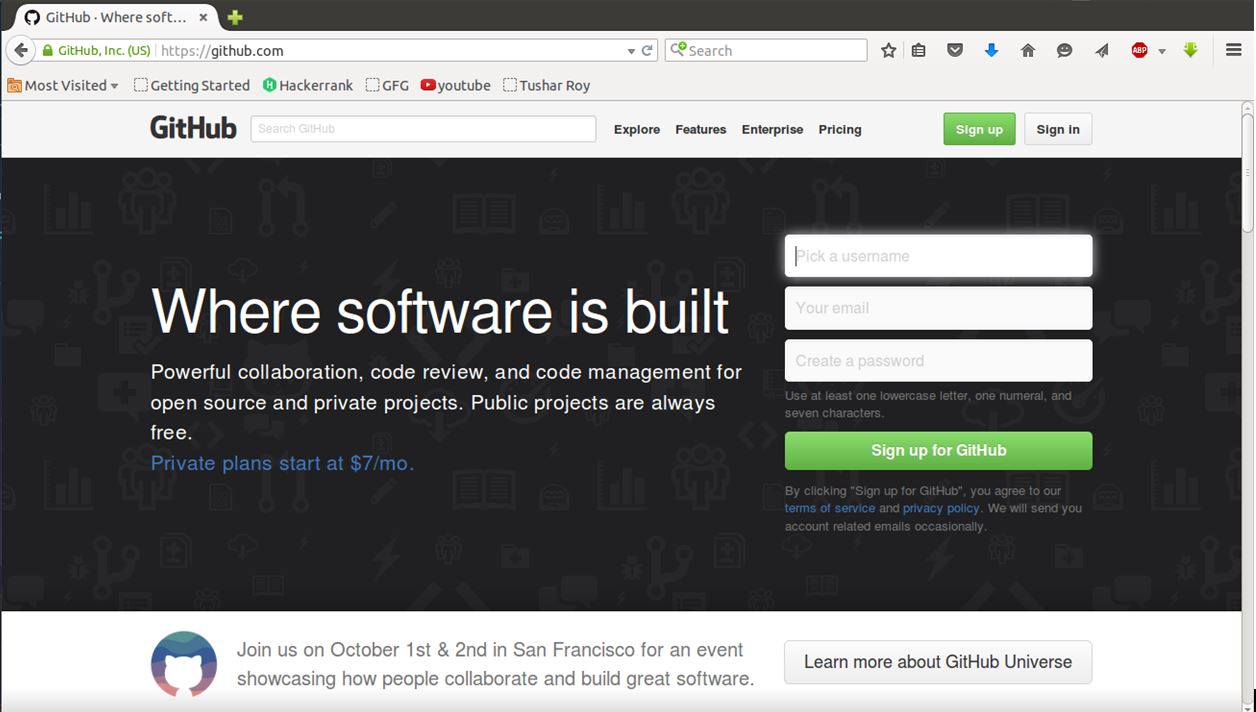Image resolution: width=1256 pixels, height=712 pixels.
Task: Open the downloads arrow icon
Action: click(x=991, y=50)
